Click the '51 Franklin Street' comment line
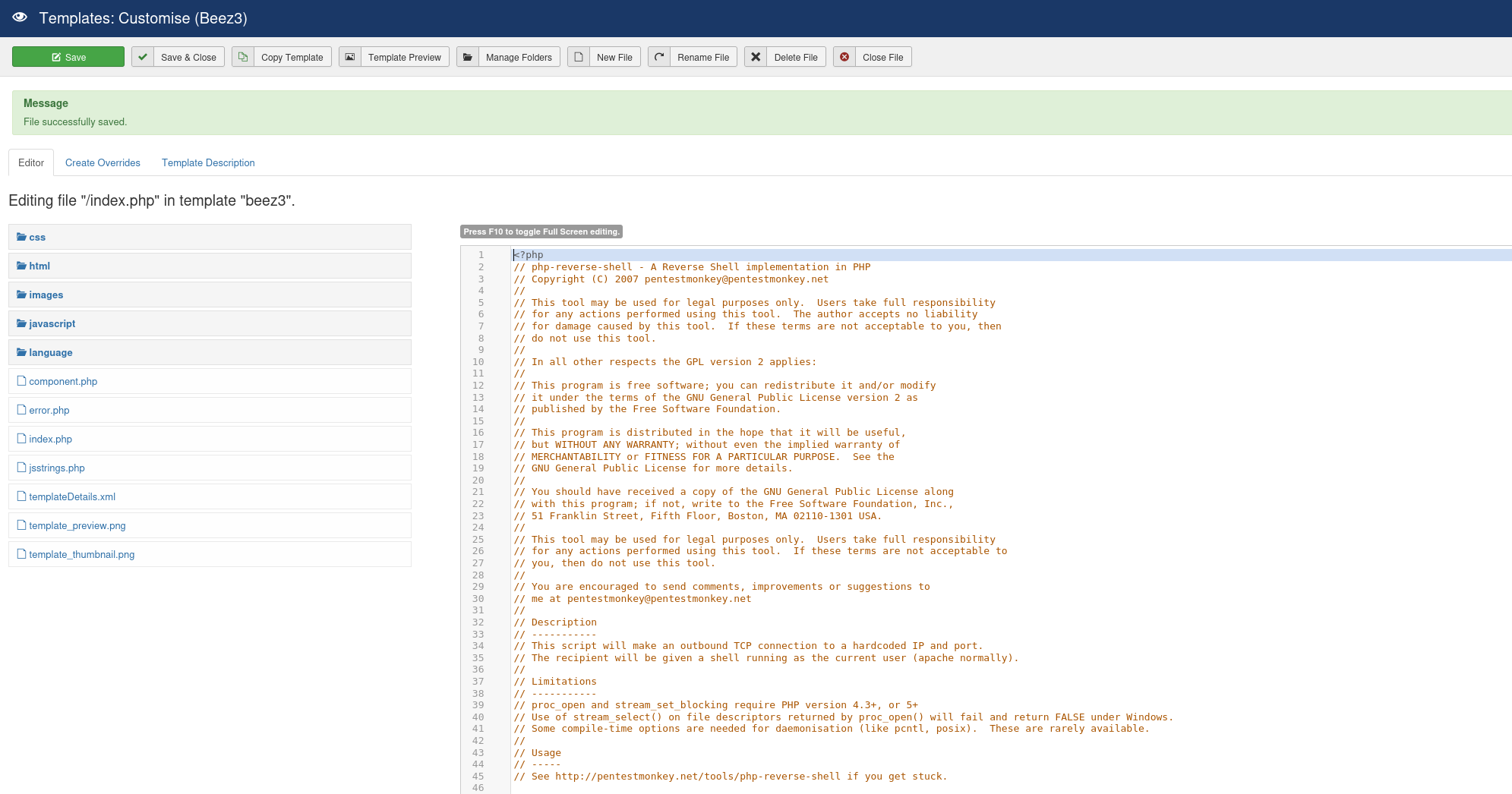1512x794 pixels. [x=697, y=516]
